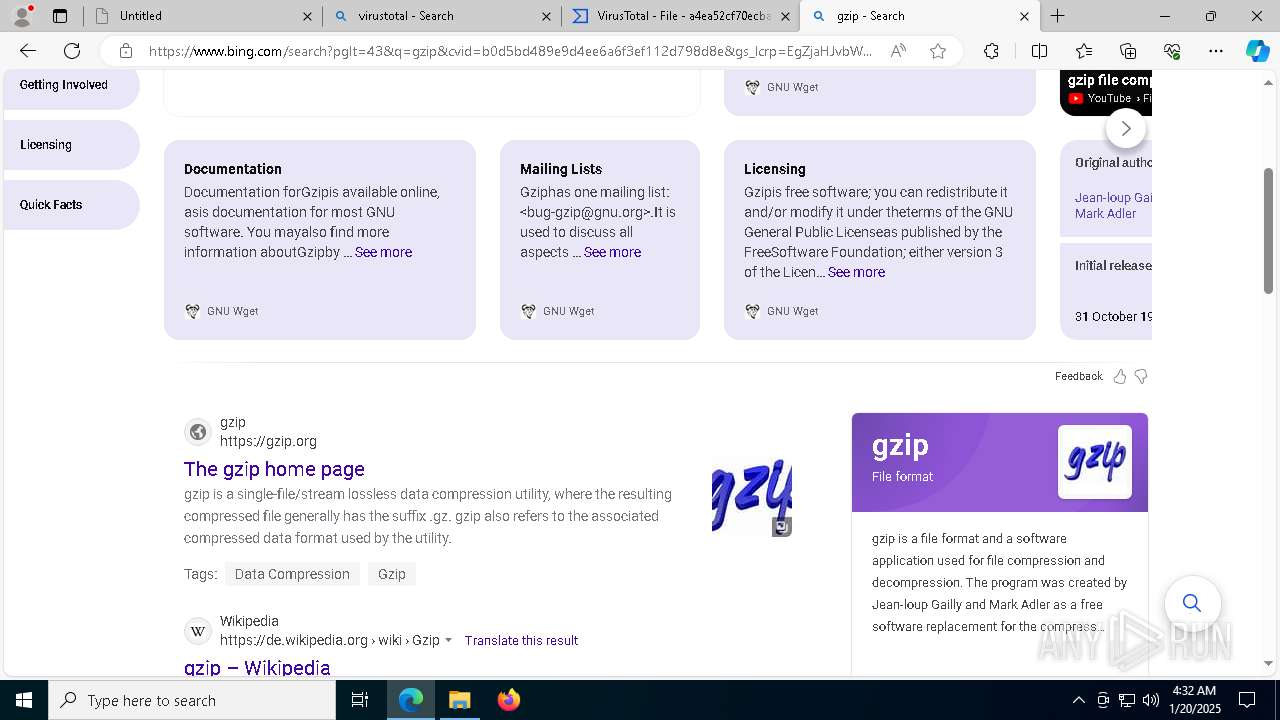Open a new browser tab
This screenshot has height=720, width=1280.
point(1057,16)
